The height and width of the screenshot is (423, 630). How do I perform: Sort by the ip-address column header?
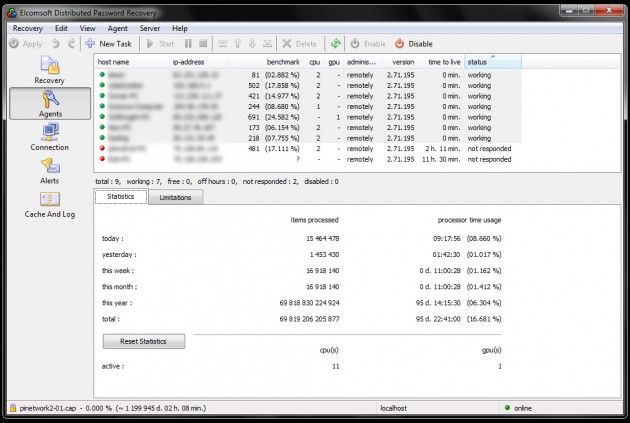199,62
